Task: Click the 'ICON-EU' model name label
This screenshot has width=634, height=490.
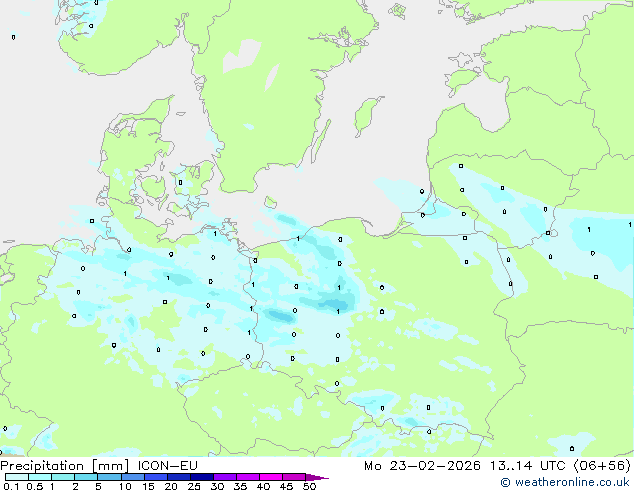Action: coord(168,466)
